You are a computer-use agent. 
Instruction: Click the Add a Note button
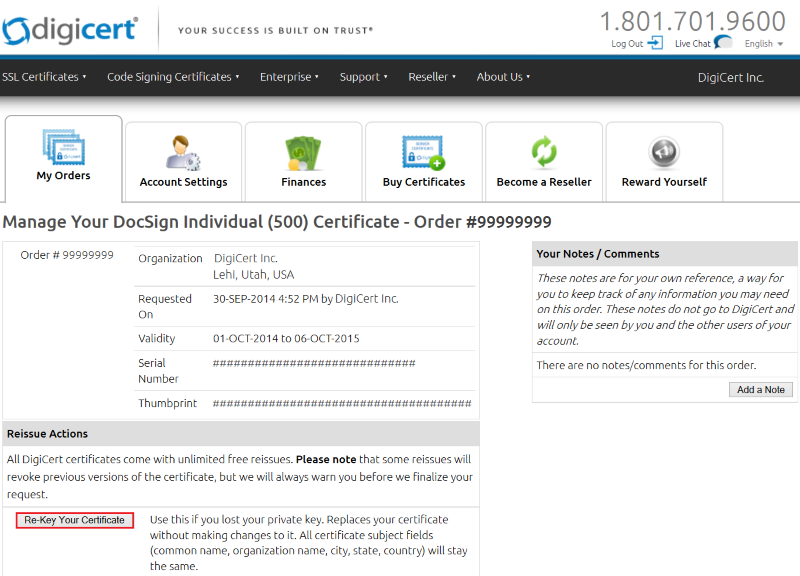click(760, 389)
